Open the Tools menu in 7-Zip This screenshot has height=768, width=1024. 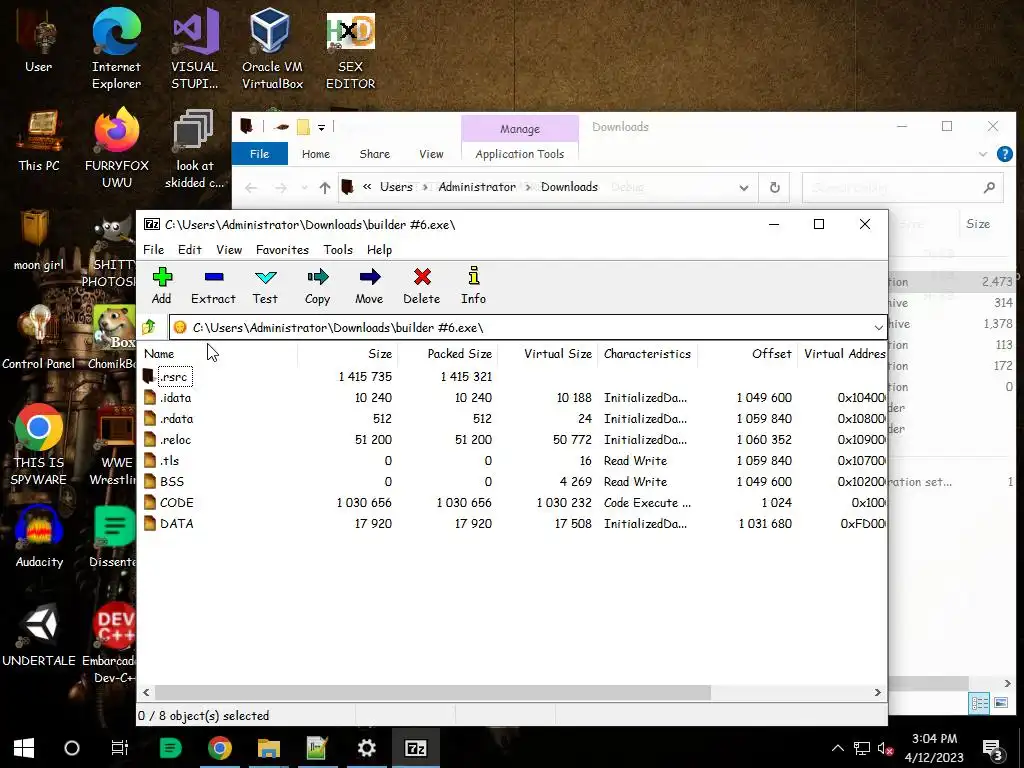coord(338,249)
